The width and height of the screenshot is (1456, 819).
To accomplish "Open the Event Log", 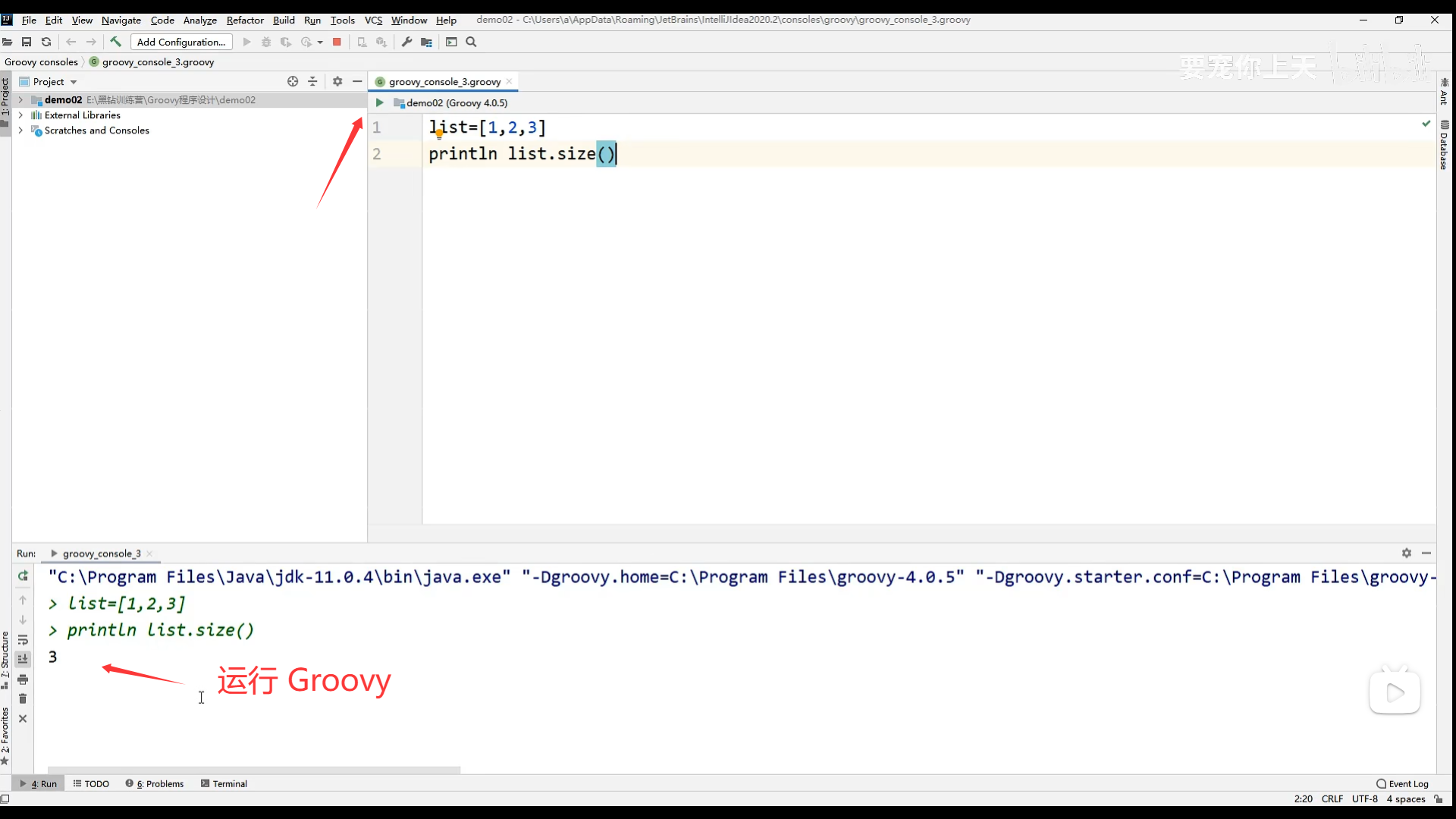I will (1402, 783).
